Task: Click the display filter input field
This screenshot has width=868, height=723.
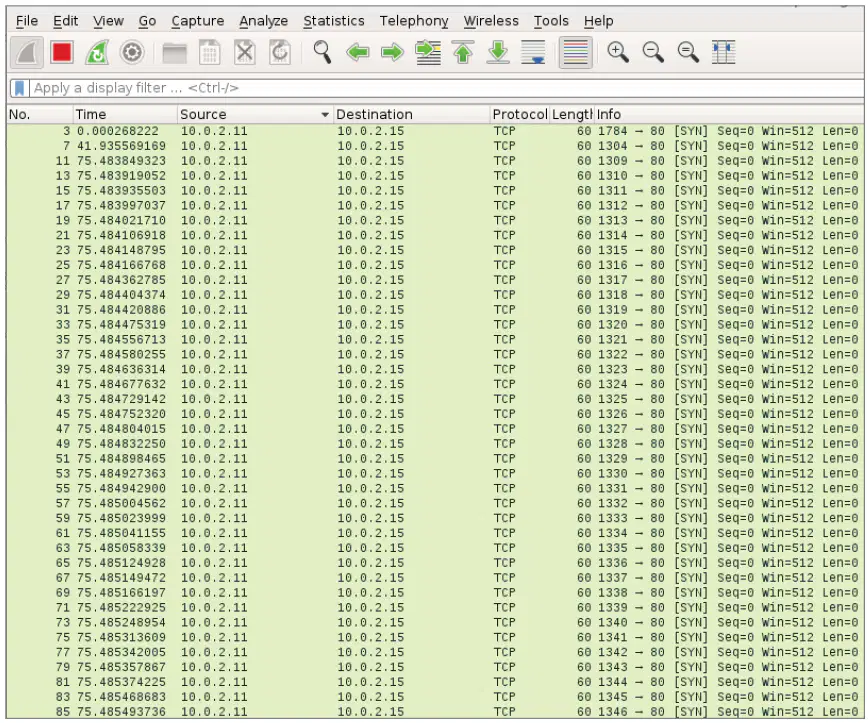Action: click(446, 88)
